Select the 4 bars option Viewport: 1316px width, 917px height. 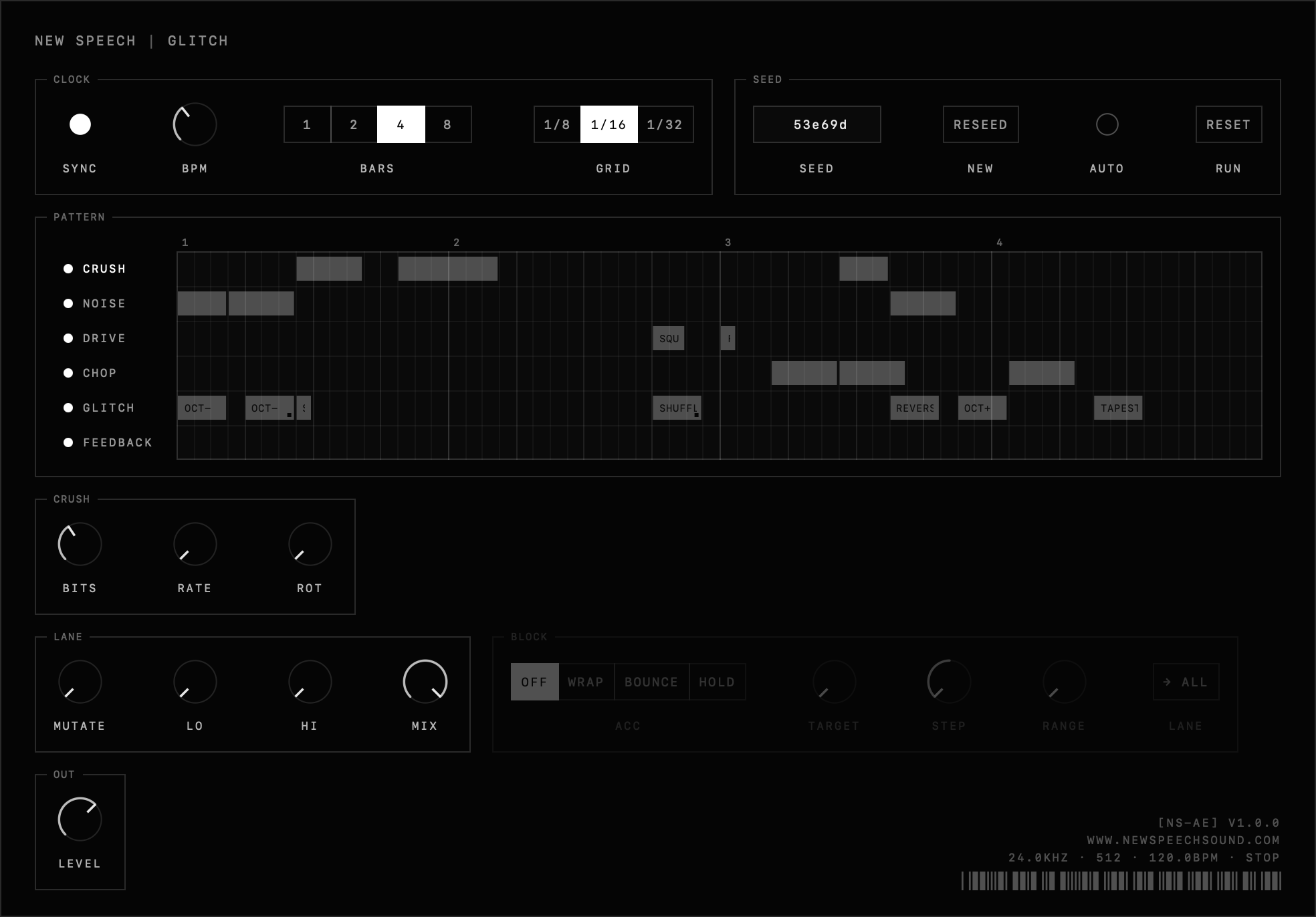[x=401, y=124]
